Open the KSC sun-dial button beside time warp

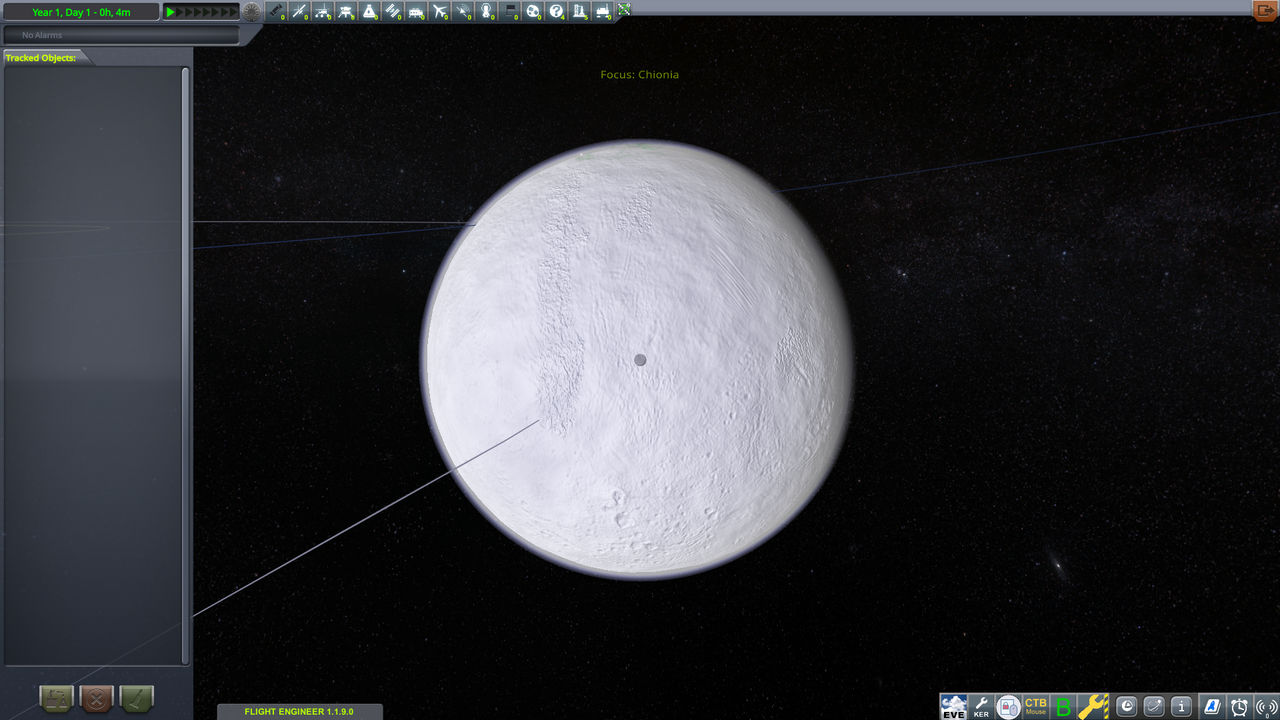pos(252,12)
